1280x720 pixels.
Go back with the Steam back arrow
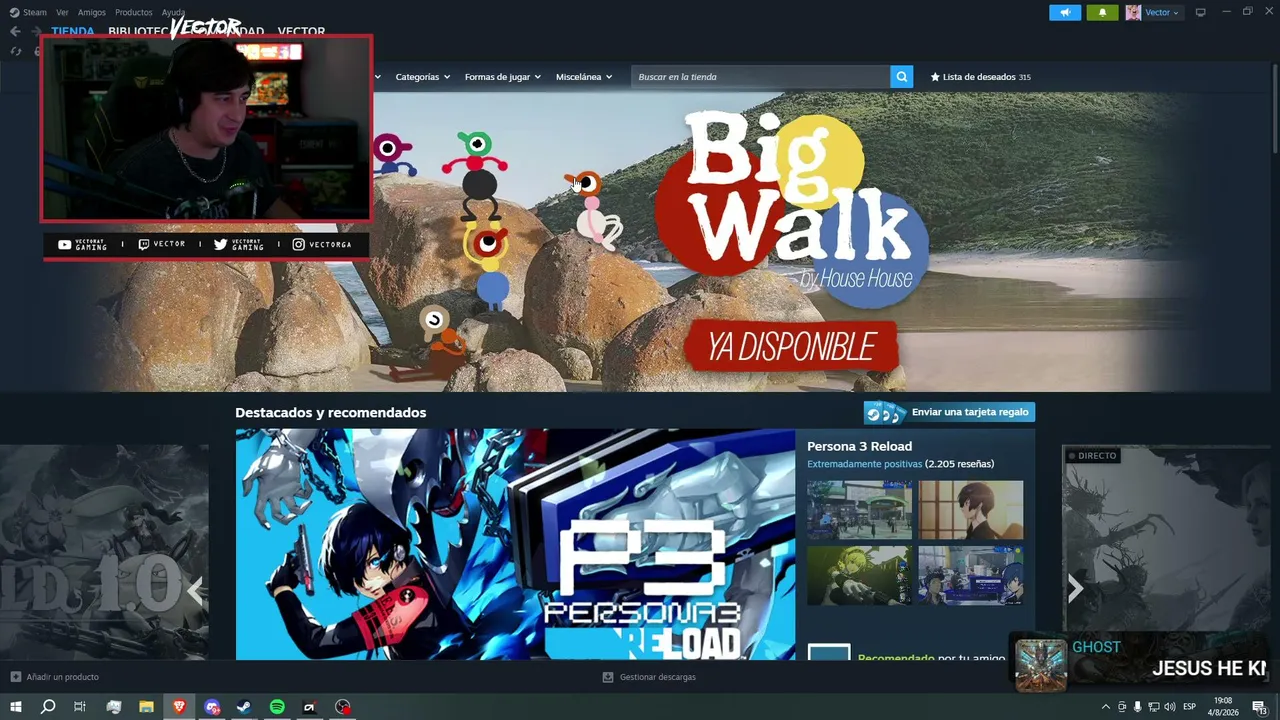(x=15, y=31)
